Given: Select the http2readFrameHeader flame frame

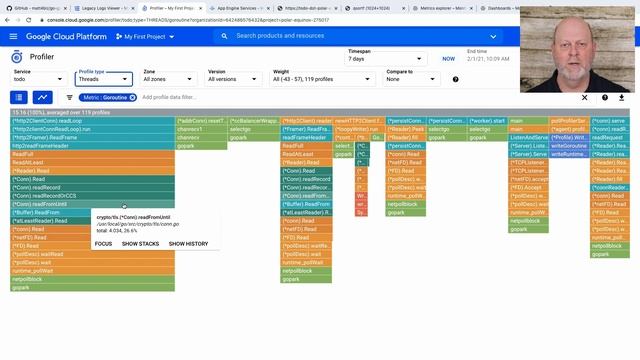Looking at the screenshot, I should click(x=93, y=146).
